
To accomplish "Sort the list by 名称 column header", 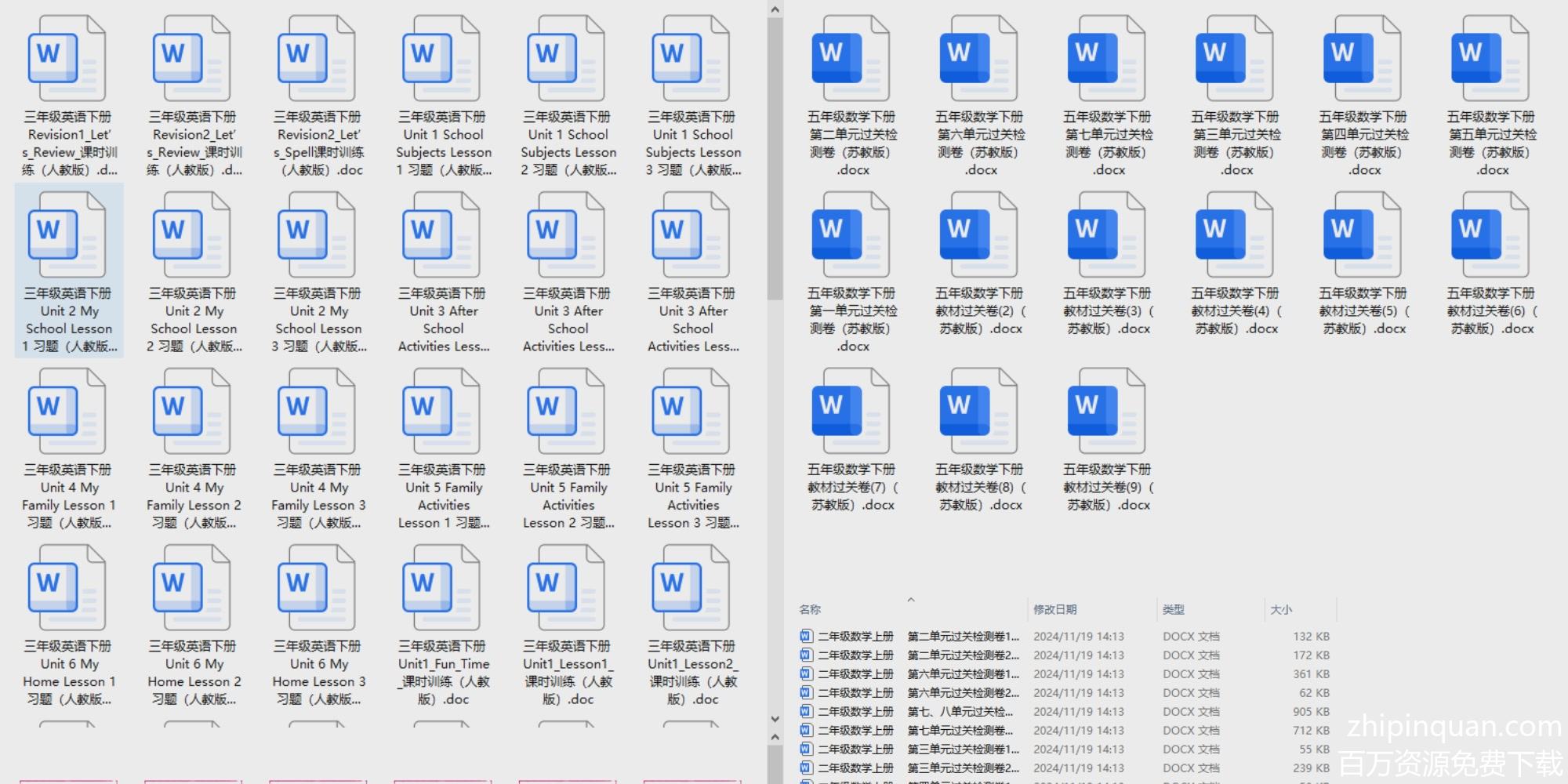I will click(x=811, y=609).
